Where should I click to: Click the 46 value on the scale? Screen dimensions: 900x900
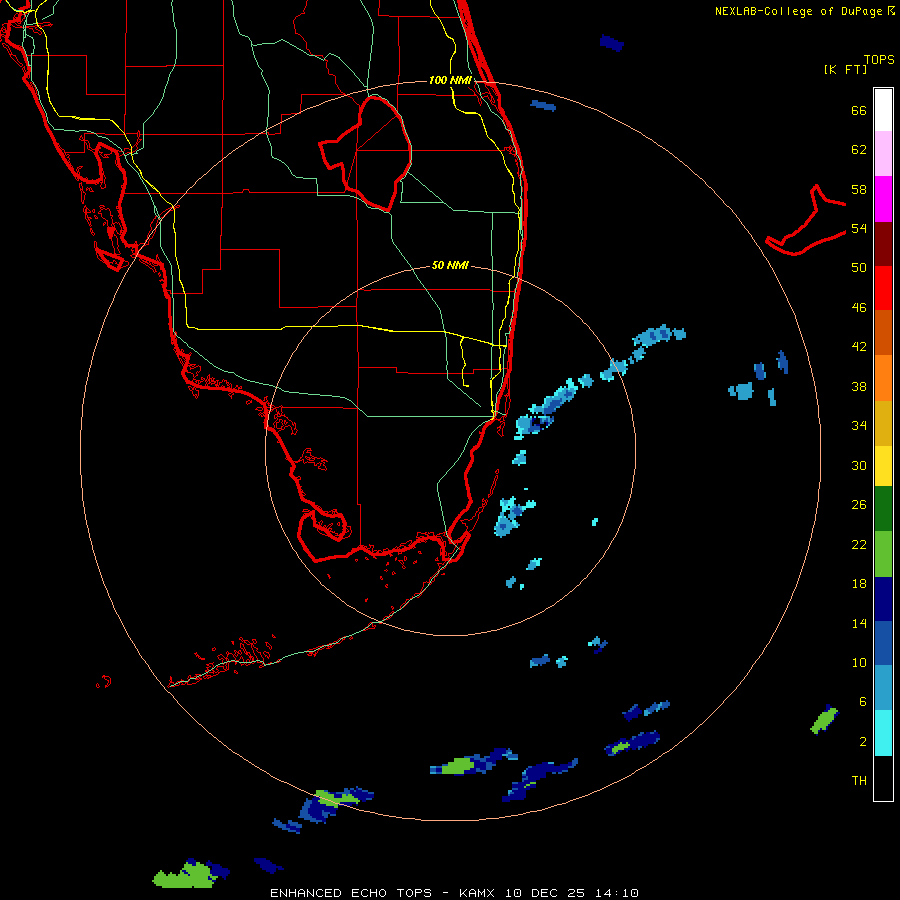859,308
